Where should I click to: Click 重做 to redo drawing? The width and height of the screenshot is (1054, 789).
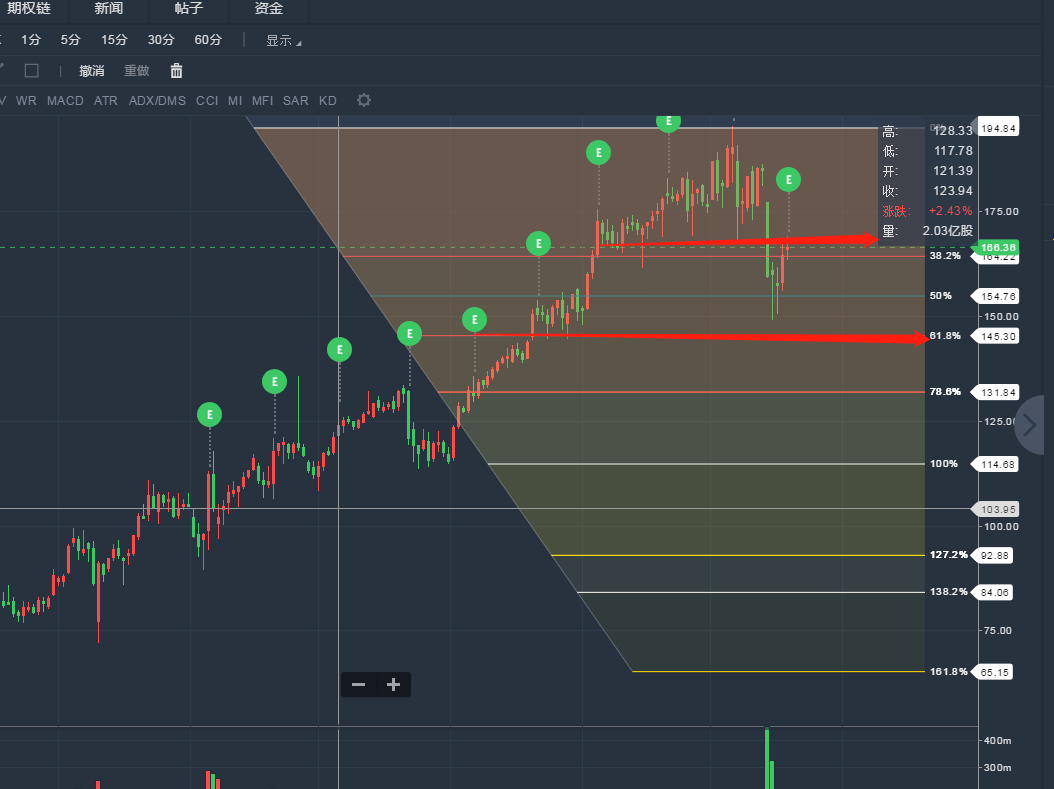(137, 71)
